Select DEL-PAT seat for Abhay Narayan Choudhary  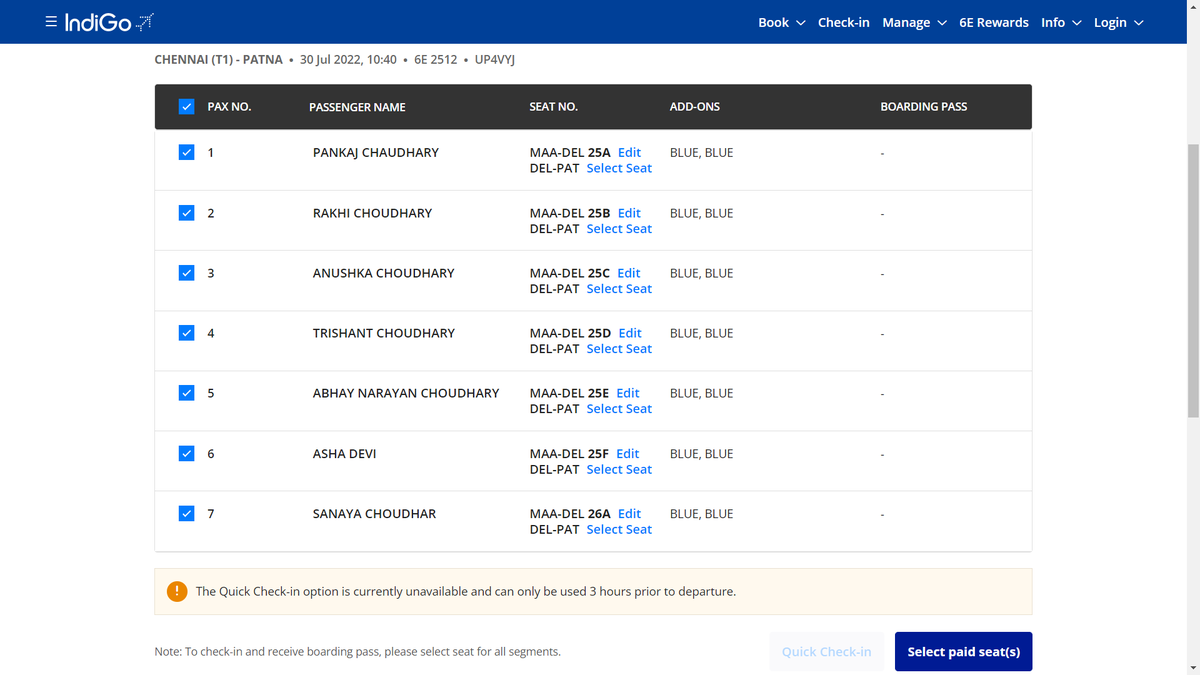[x=619, y=408]
